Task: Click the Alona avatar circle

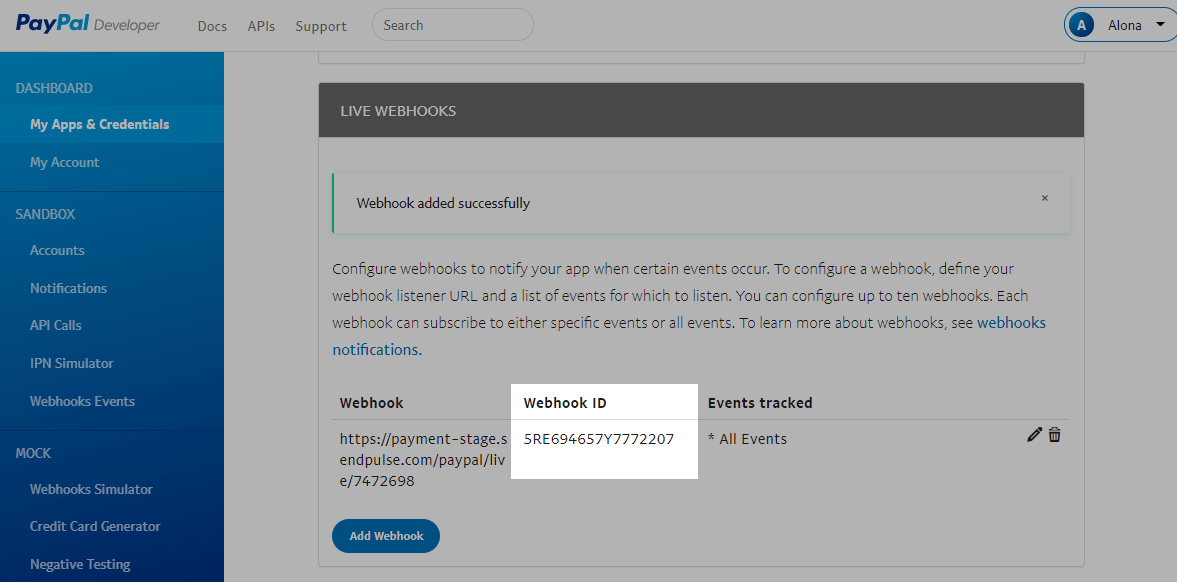Action: tap(1081, 25)
